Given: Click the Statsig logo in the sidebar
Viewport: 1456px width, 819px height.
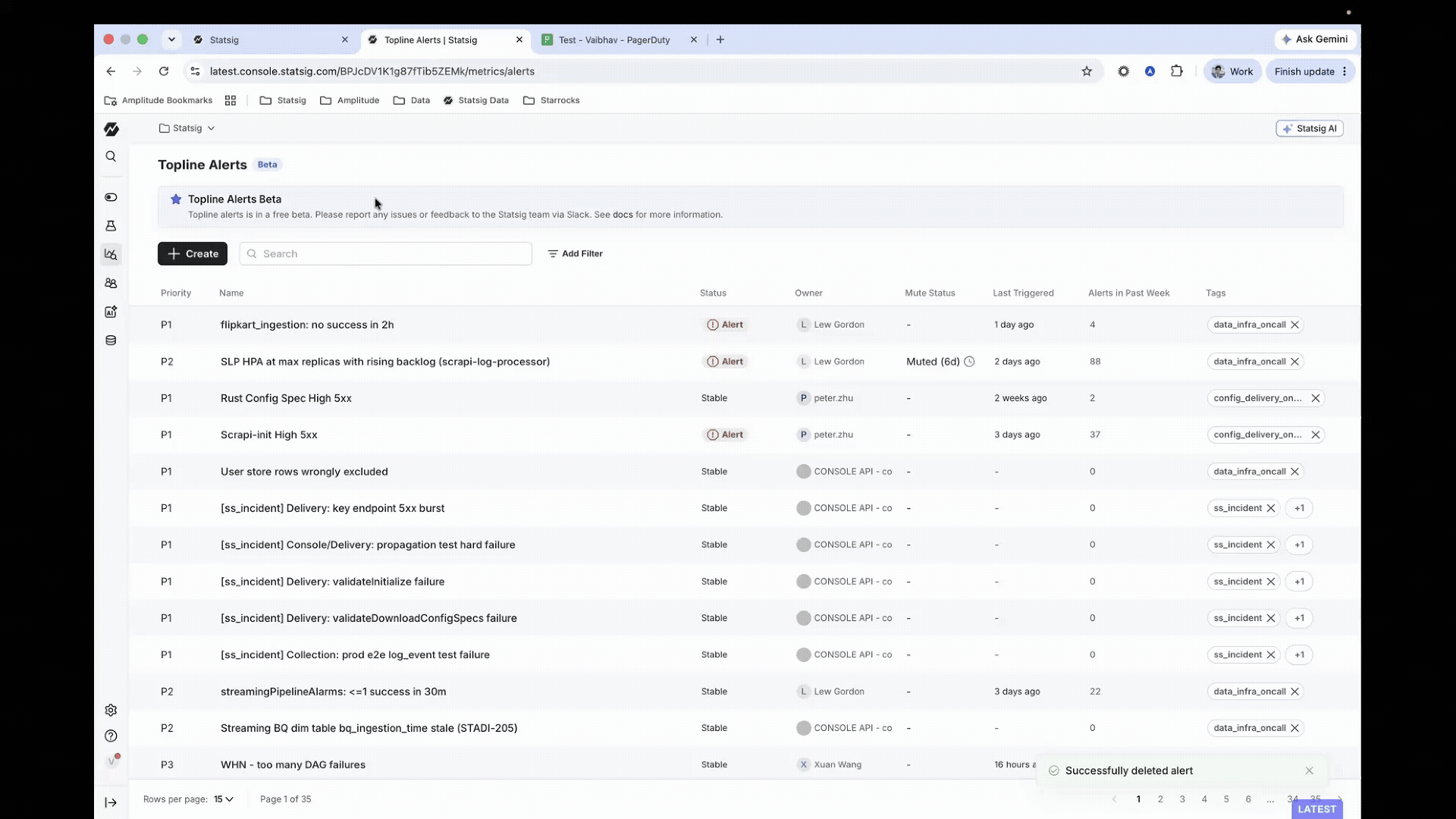Looking at the screenshot, I should coord(111,129).
